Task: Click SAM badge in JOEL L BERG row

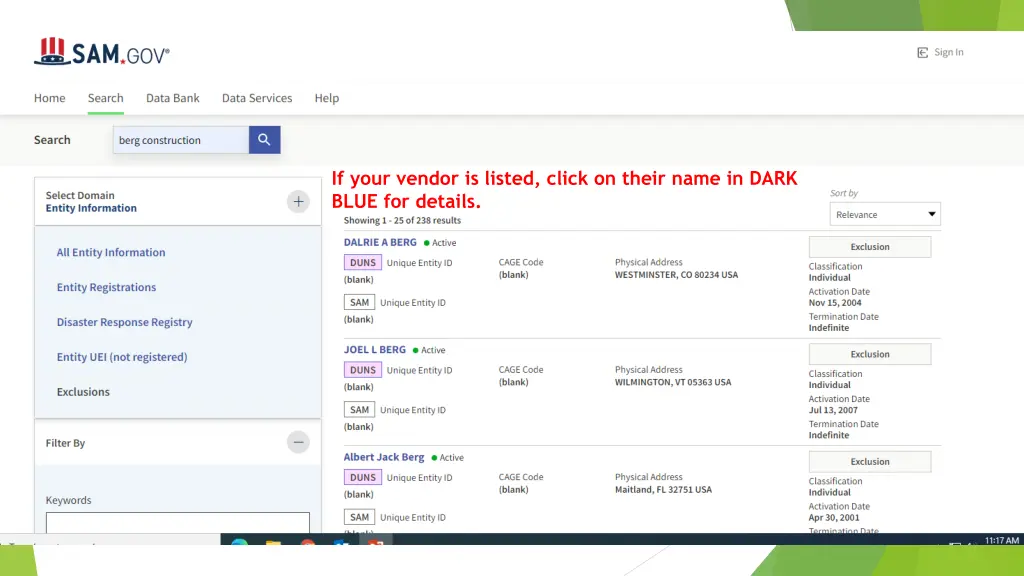Action: [x=359, y=410]
